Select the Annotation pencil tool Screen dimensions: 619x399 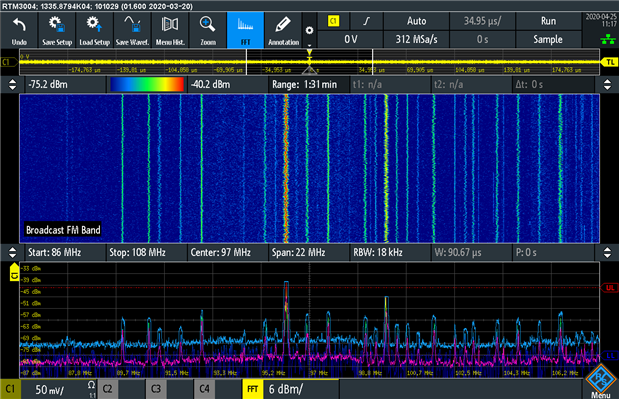tap(283, 30)
